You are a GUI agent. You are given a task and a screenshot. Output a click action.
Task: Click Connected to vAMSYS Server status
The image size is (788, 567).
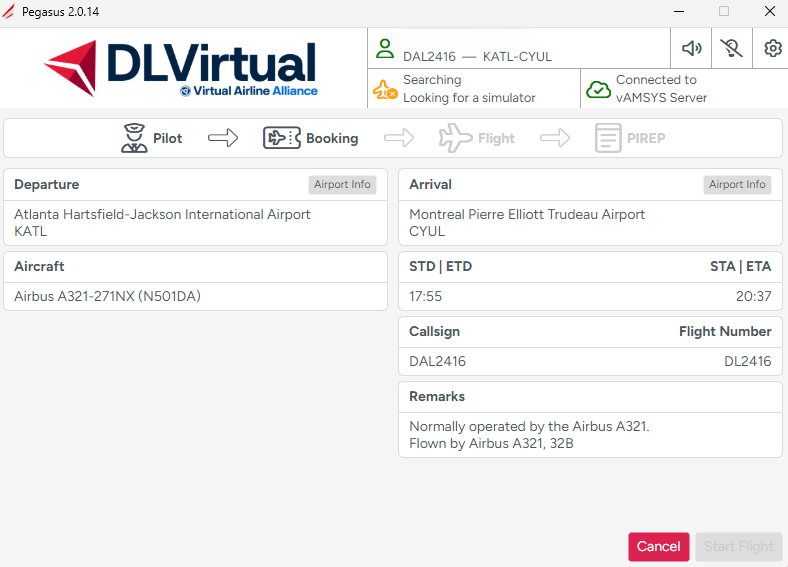click(661, 89)
